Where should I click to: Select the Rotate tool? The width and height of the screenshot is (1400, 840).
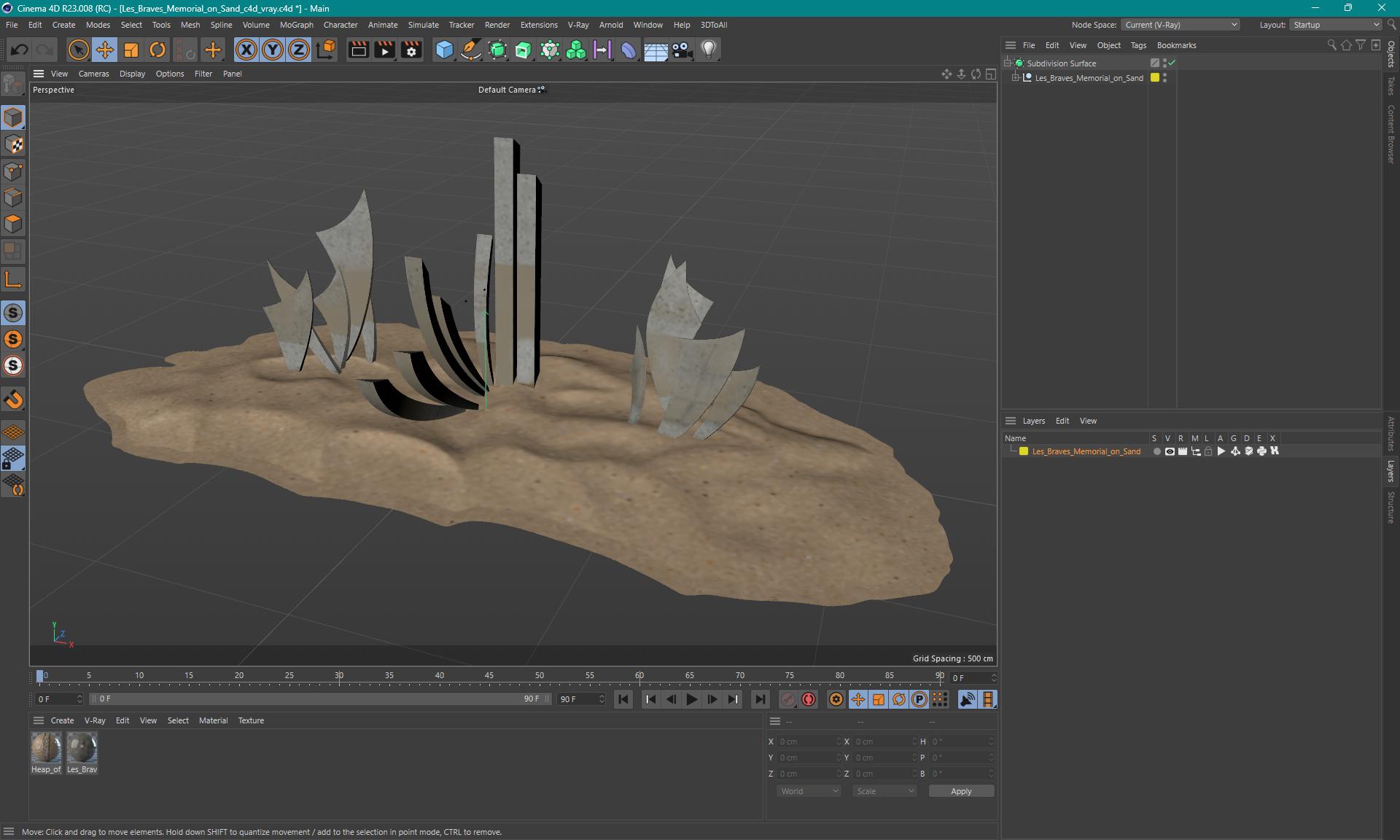(x=157, y=50)
